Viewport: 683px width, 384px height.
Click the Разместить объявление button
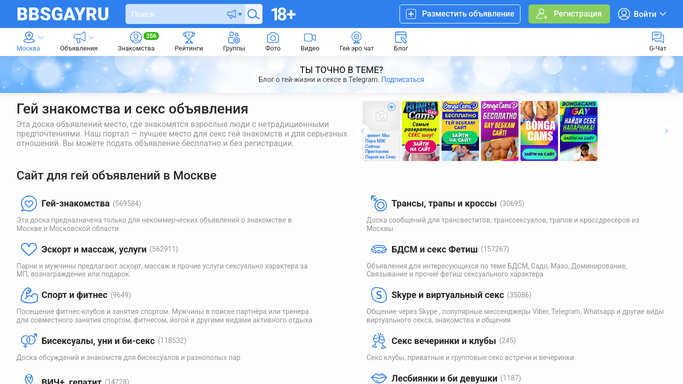point(460,14)
